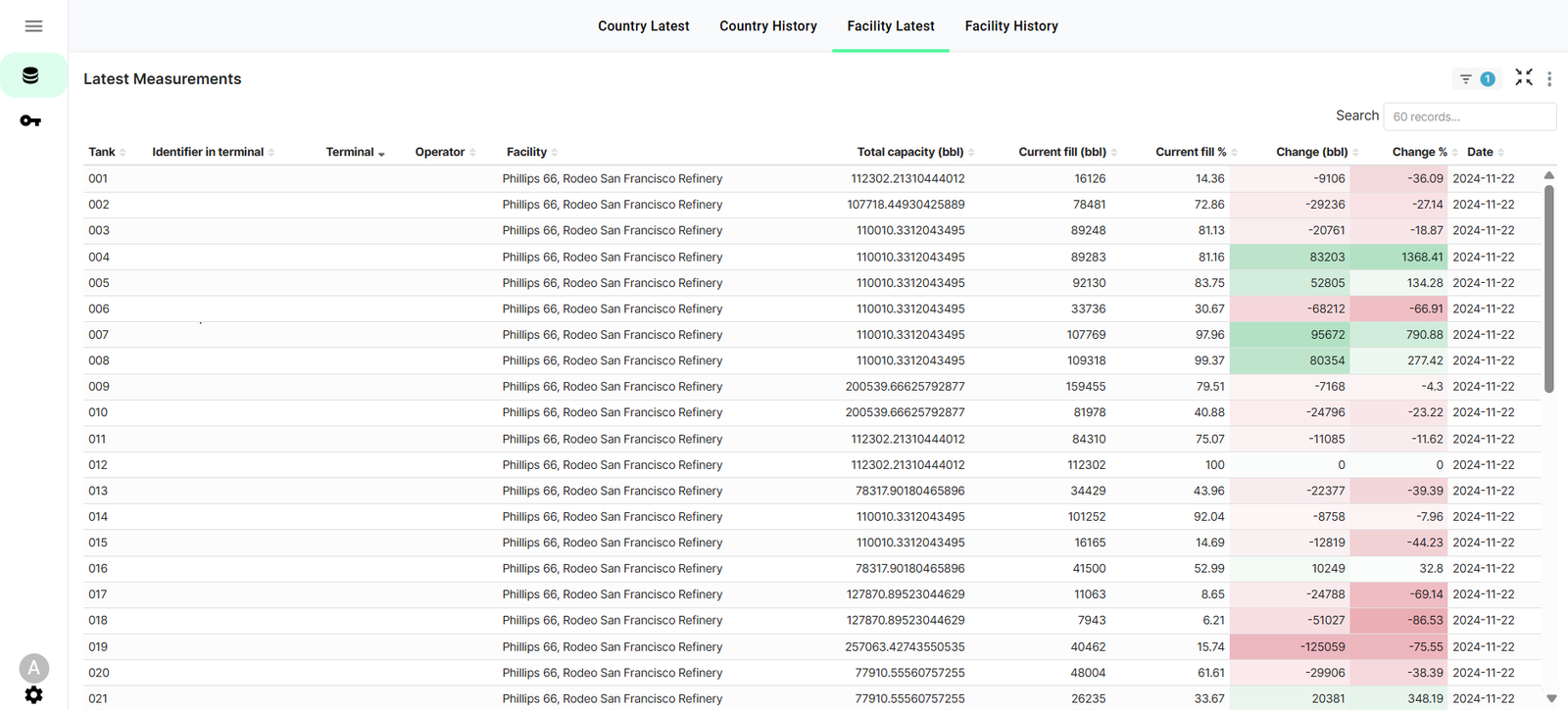1568x710 pixels.
Task: Click the 83203 change value cell
Action: coord(1290,258)
